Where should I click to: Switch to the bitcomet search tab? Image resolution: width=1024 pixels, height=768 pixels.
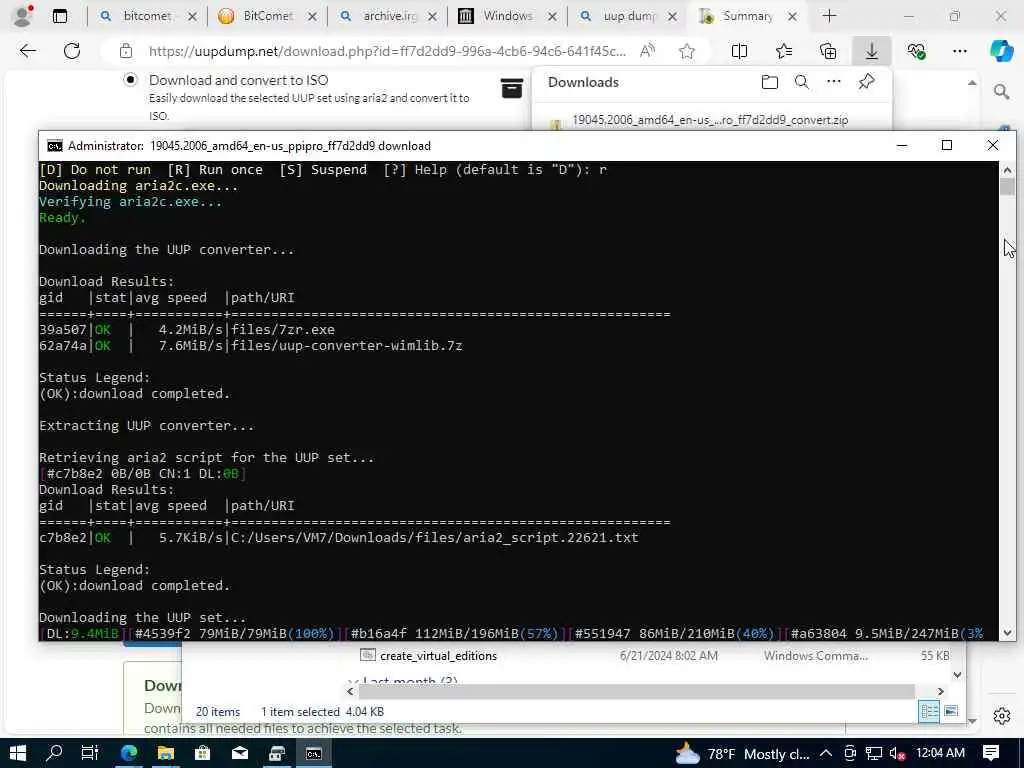click(148, 16)
